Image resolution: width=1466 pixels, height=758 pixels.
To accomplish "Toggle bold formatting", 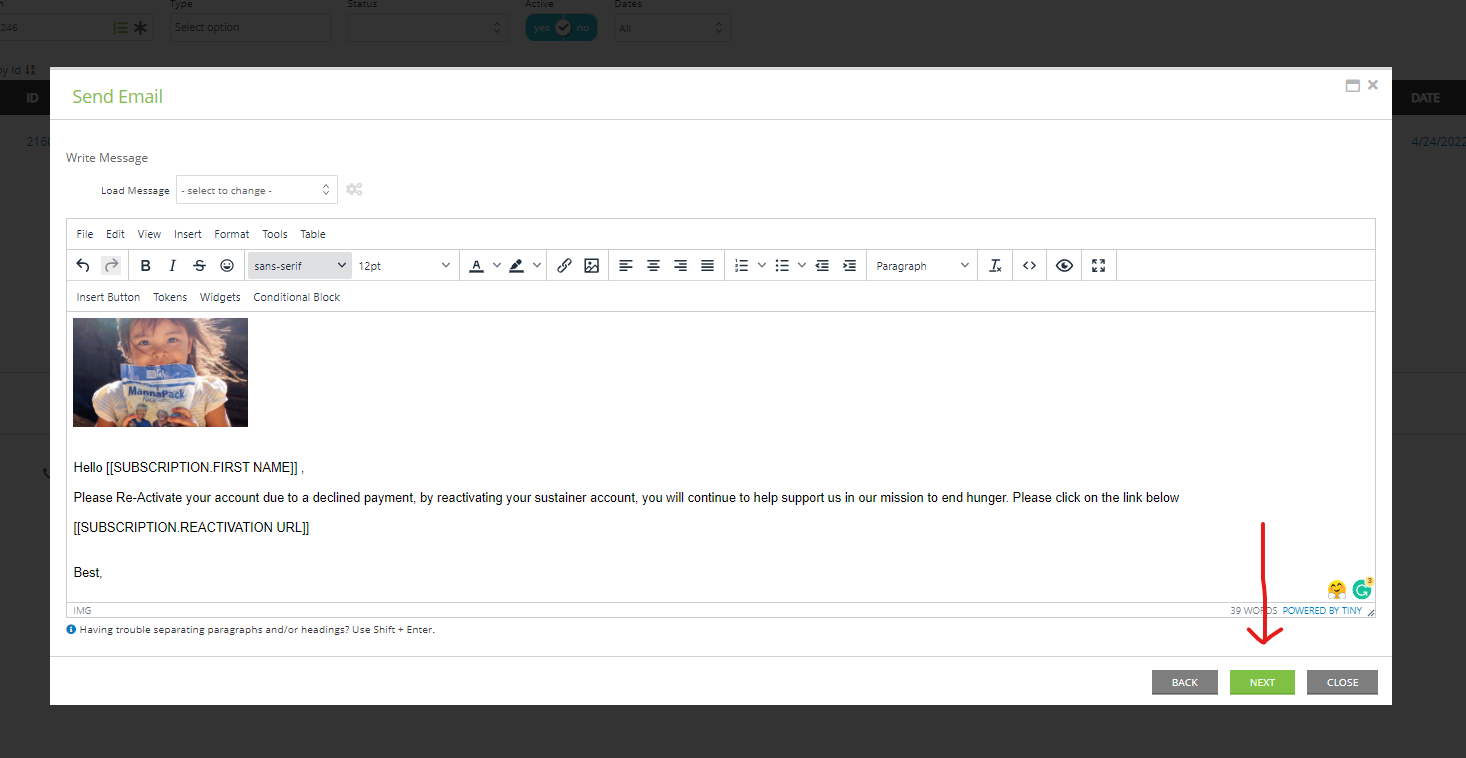I will (146, 266).
